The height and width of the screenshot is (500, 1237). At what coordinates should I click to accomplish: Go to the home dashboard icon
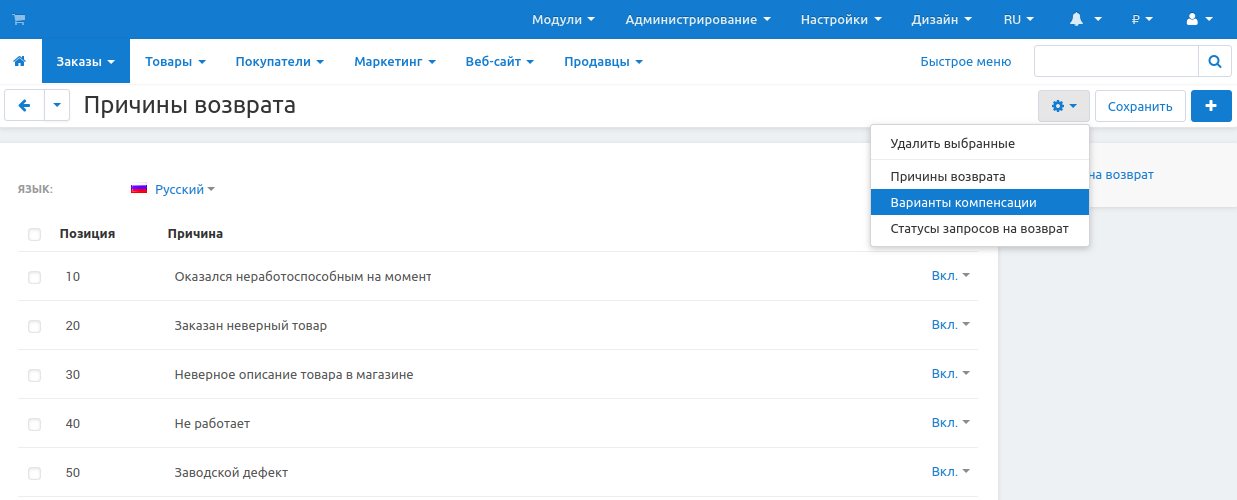pyautogui.click(x=19, y=61)
